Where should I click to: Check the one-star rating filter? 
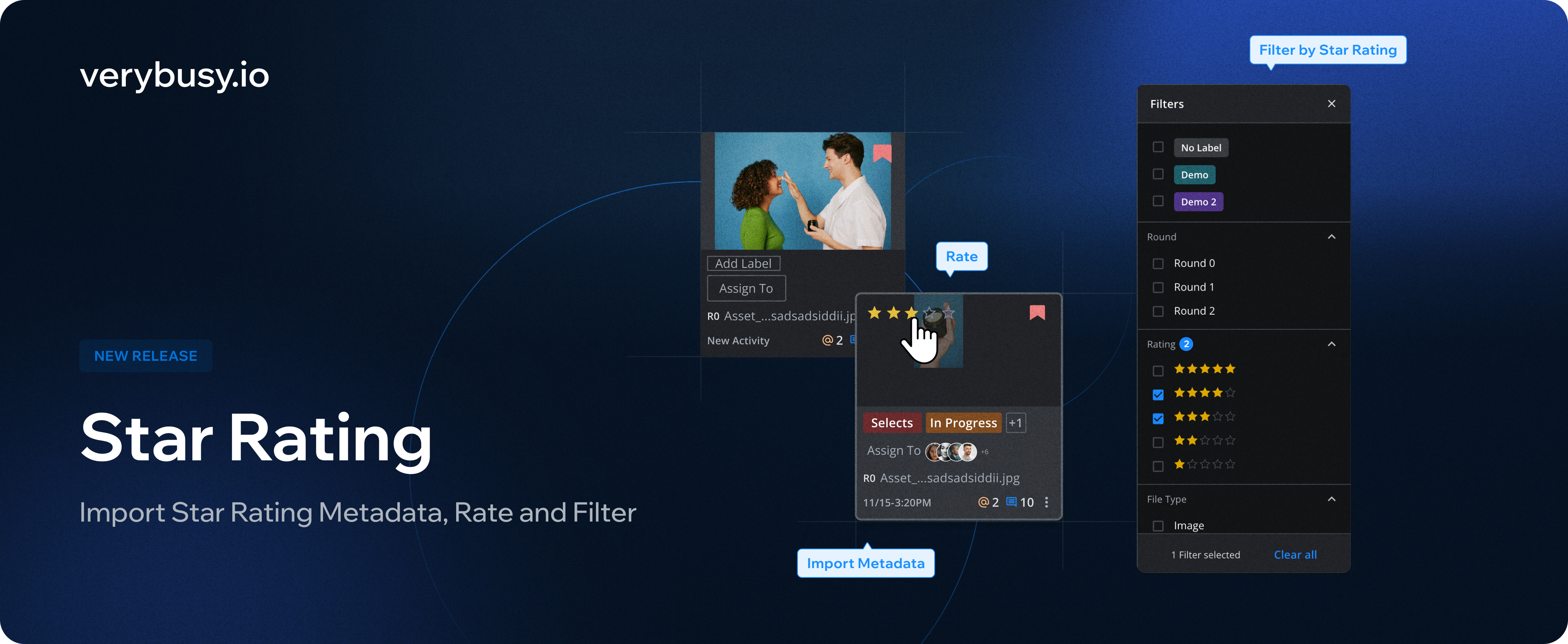tap(1158, 466)
